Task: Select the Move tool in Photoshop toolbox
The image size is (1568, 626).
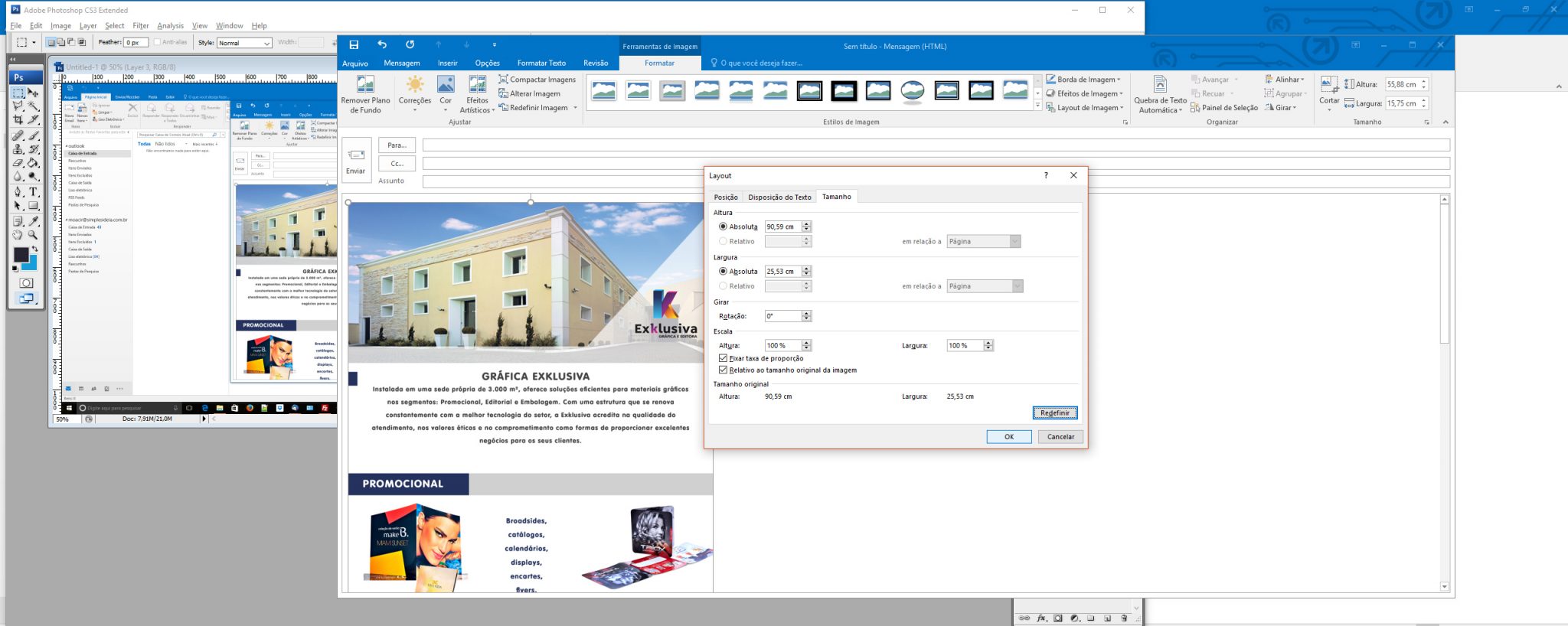Action: pos(33,93)
